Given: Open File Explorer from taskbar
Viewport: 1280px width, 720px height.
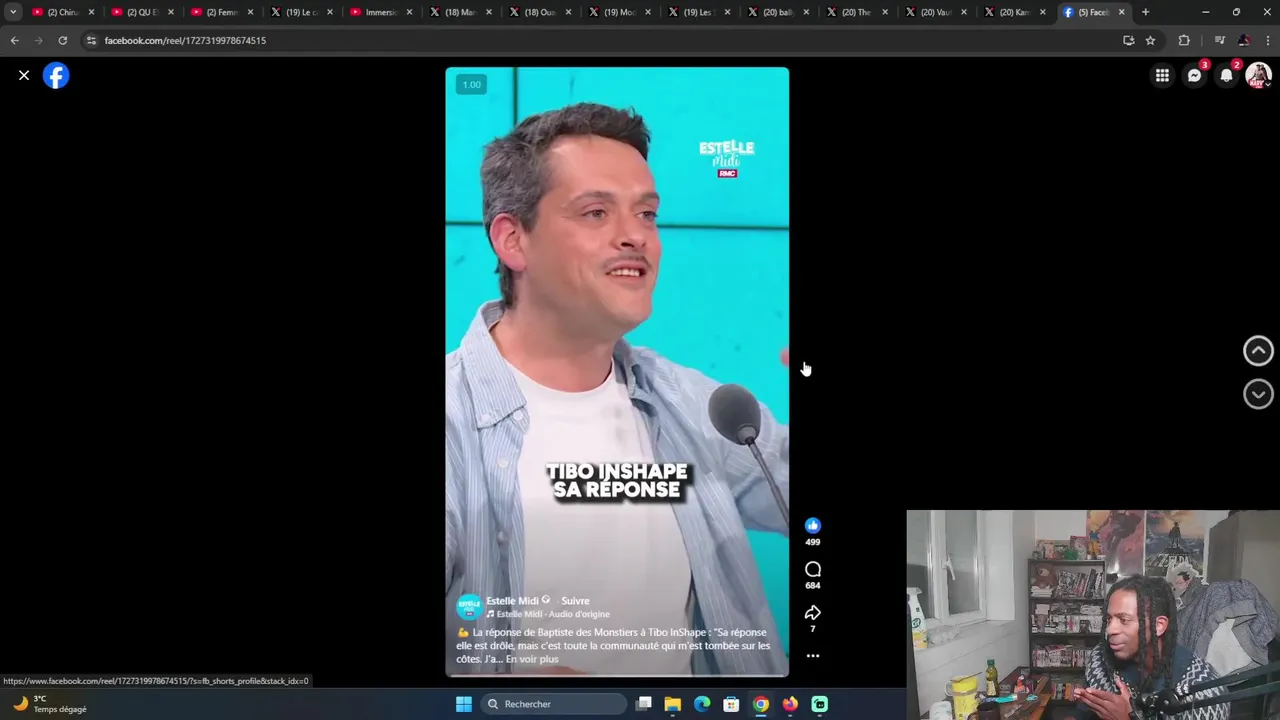Looking at the screenshot, I should 673,704.
